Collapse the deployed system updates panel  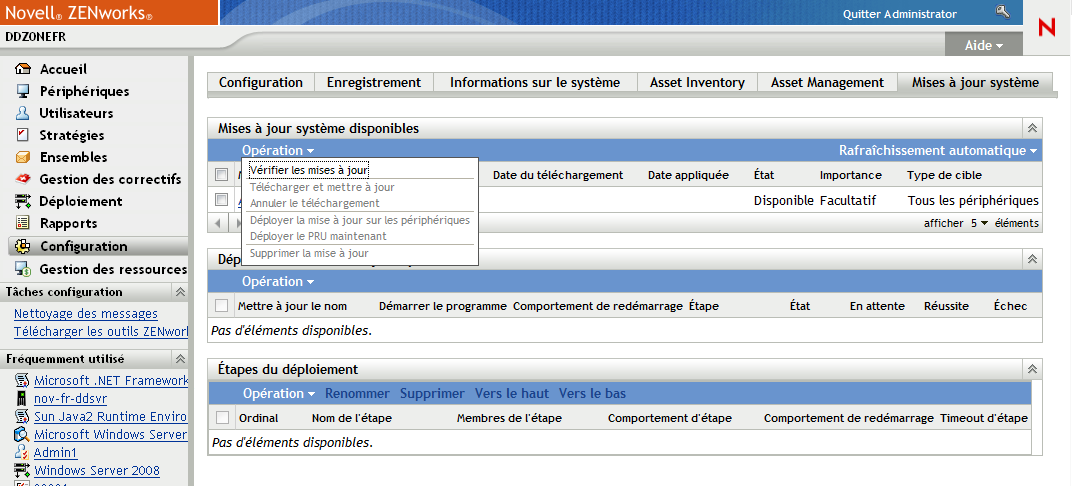[1032, 259]
